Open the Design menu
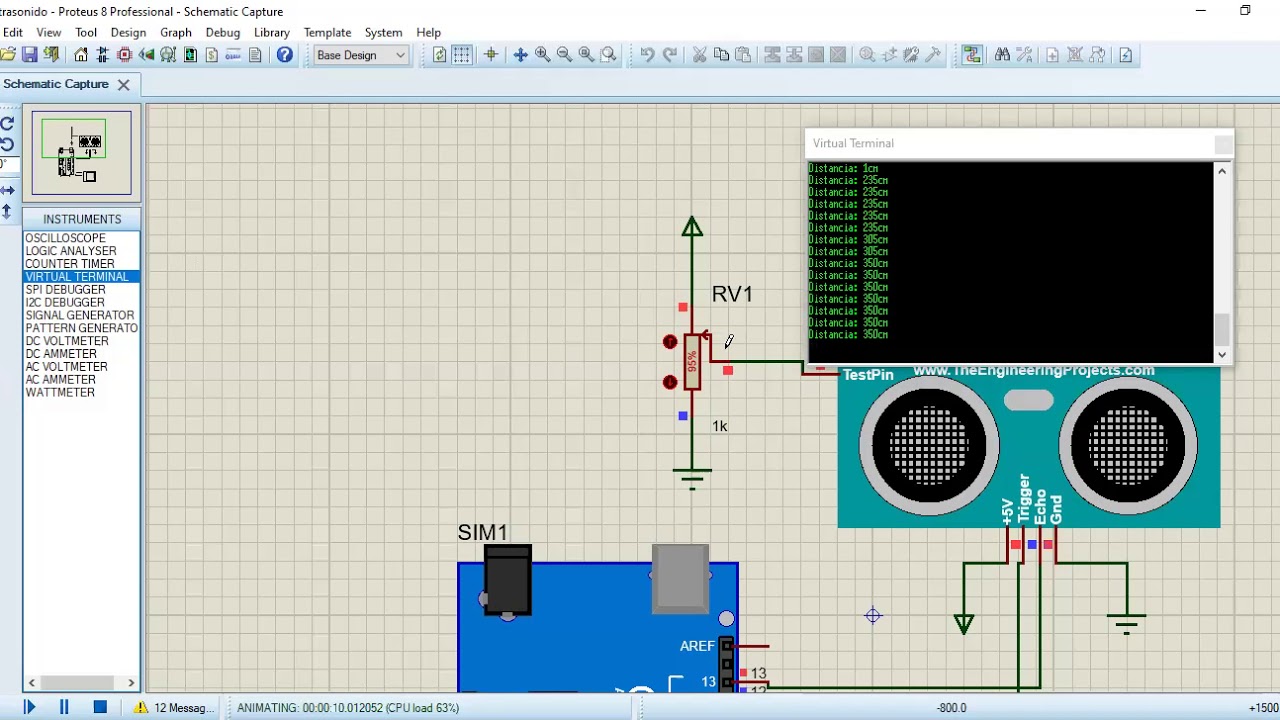This screenshot has width=1280, height=720. 128,32
